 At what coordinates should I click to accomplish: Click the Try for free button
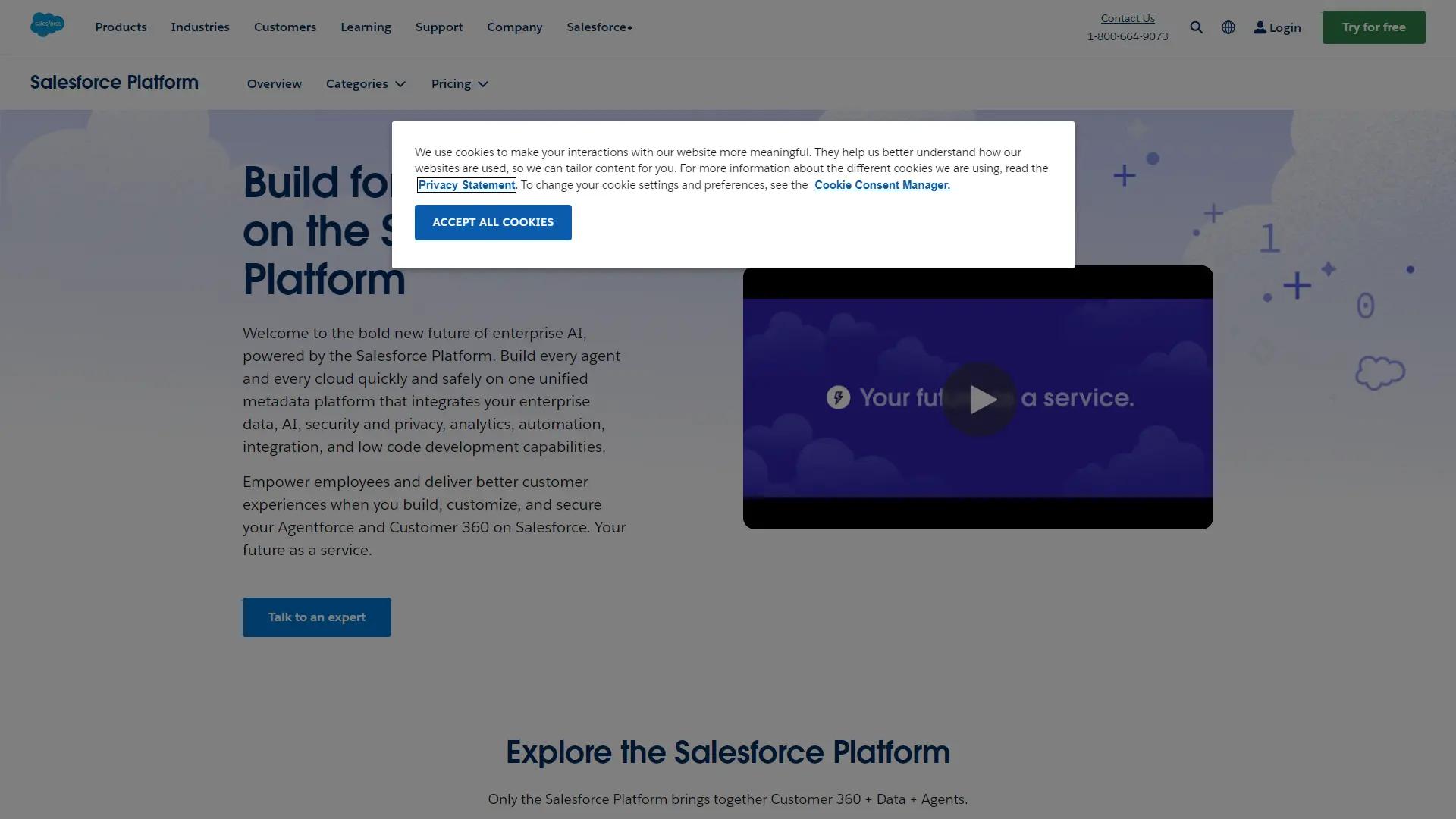1373,27
